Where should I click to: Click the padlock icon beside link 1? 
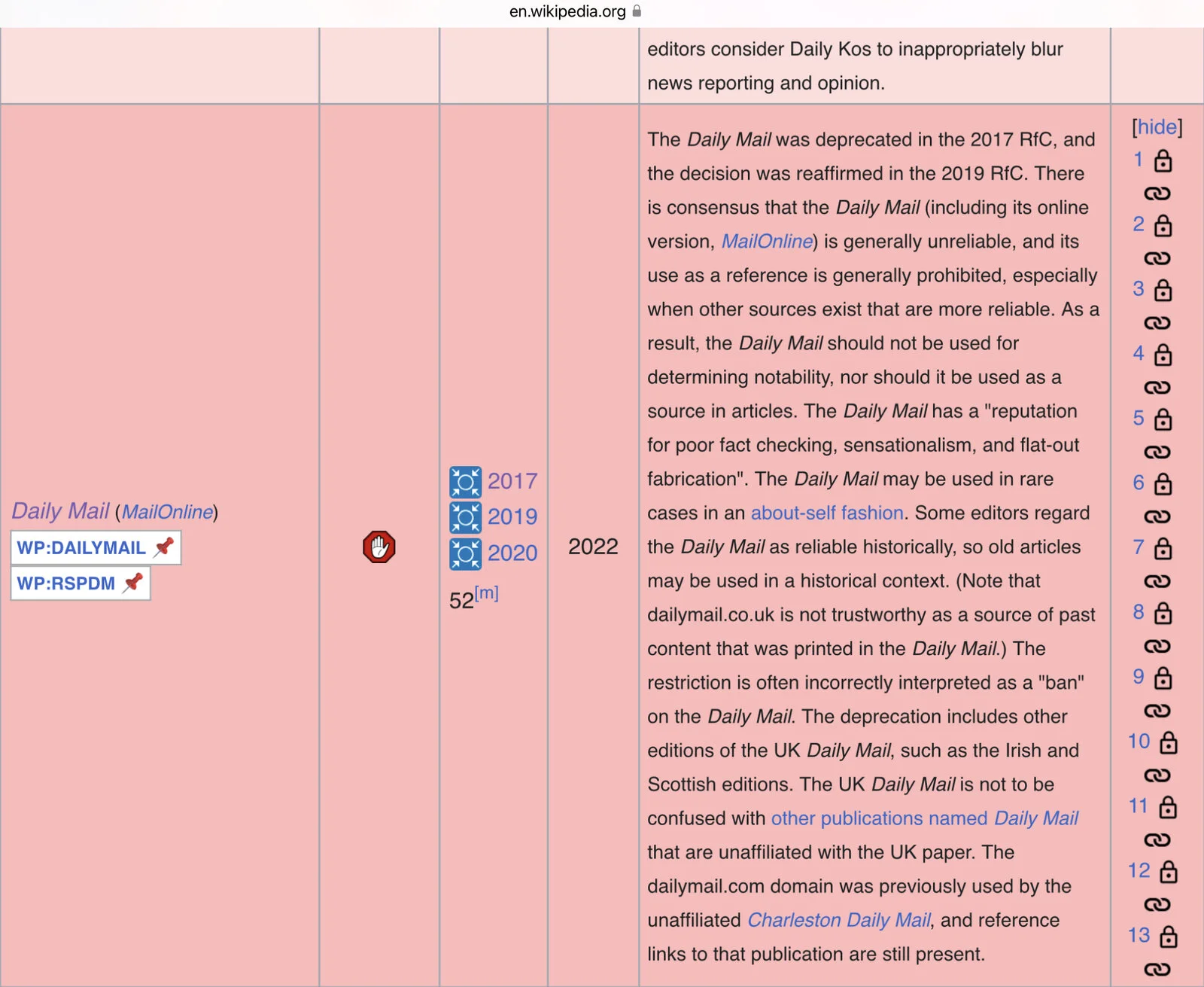pyautogui.click(x=1163, y=160)
